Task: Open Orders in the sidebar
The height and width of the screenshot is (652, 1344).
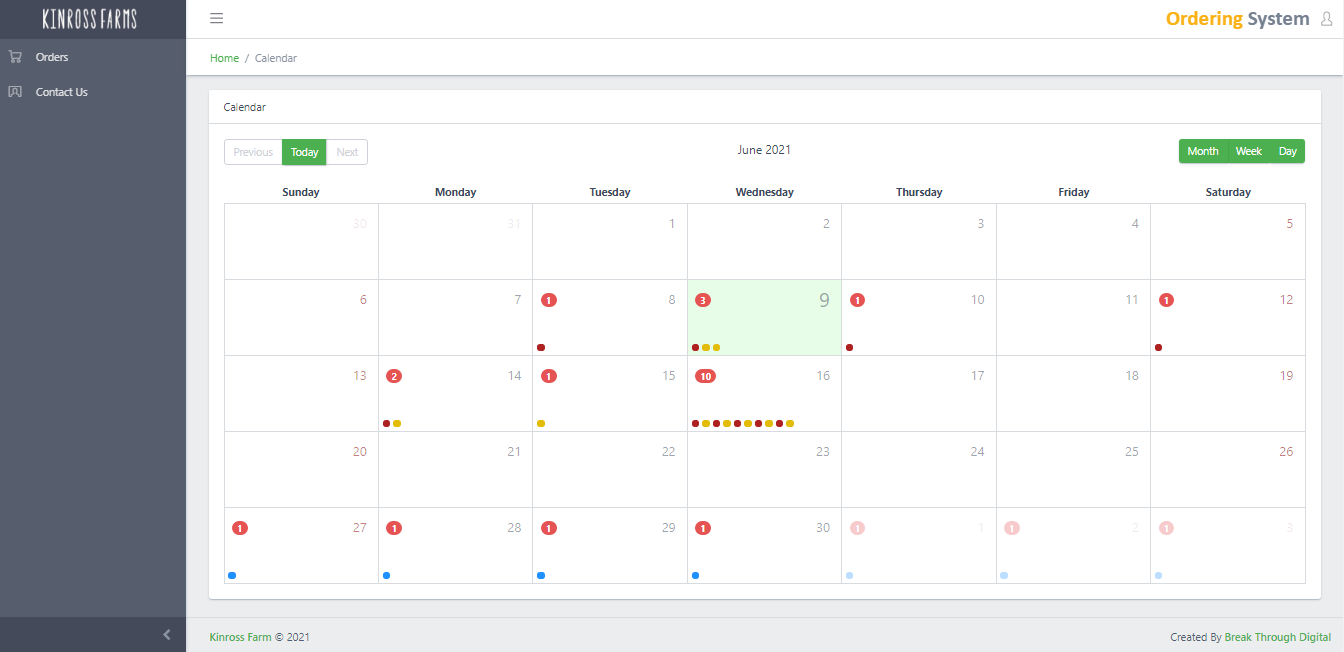Action: tap(52, 57)
